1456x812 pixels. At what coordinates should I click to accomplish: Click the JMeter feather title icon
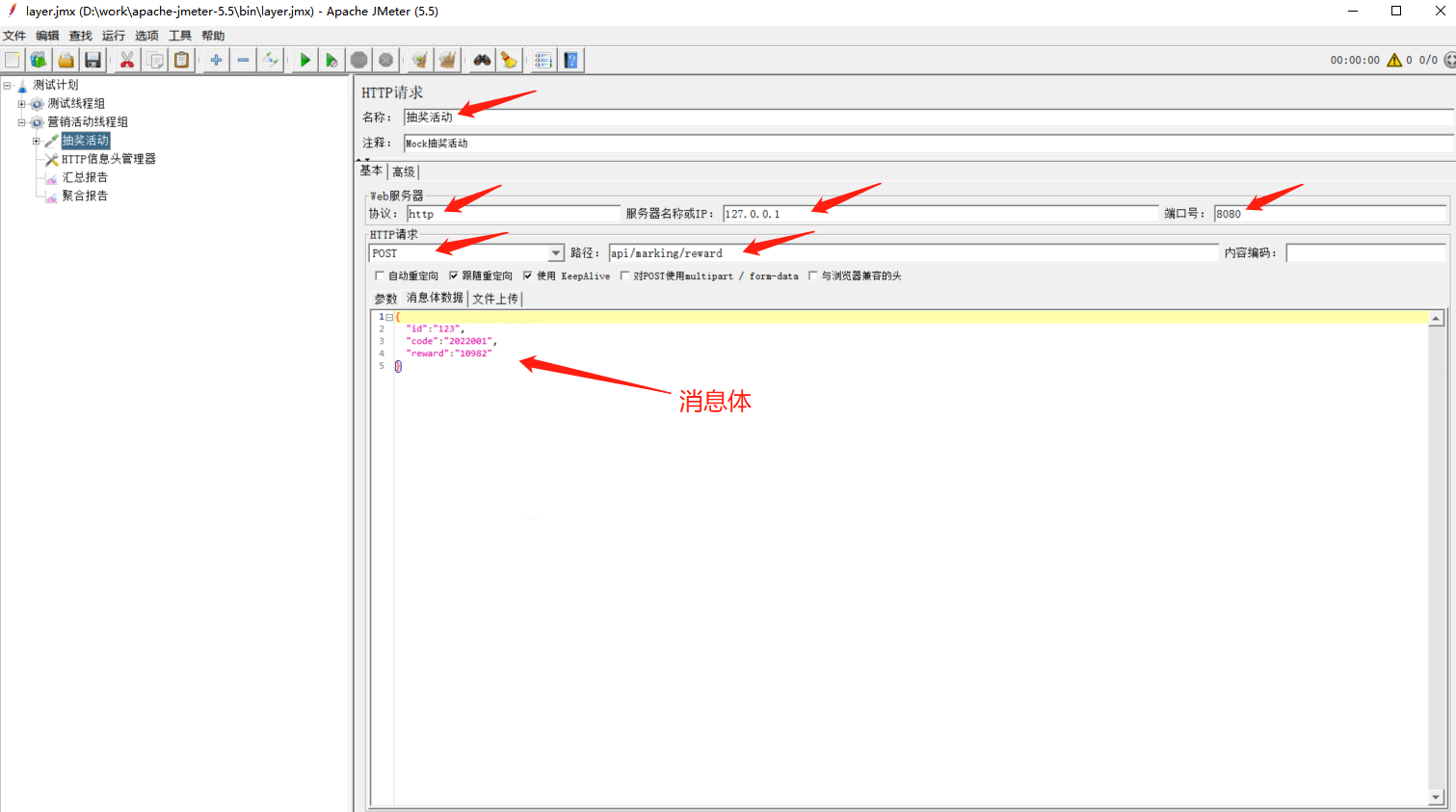point(13,11)
